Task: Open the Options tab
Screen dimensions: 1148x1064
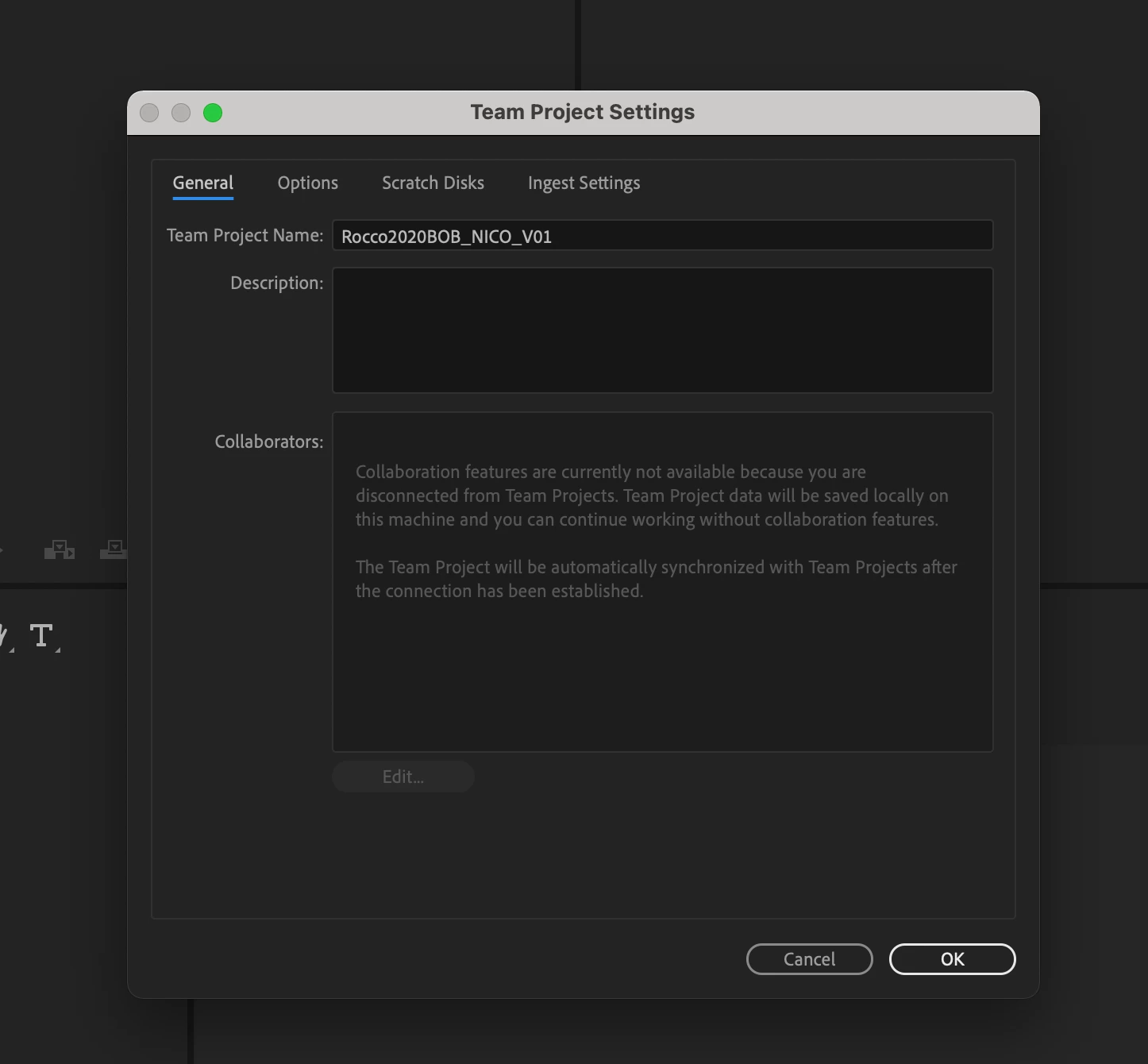Action: click(308, 183)
